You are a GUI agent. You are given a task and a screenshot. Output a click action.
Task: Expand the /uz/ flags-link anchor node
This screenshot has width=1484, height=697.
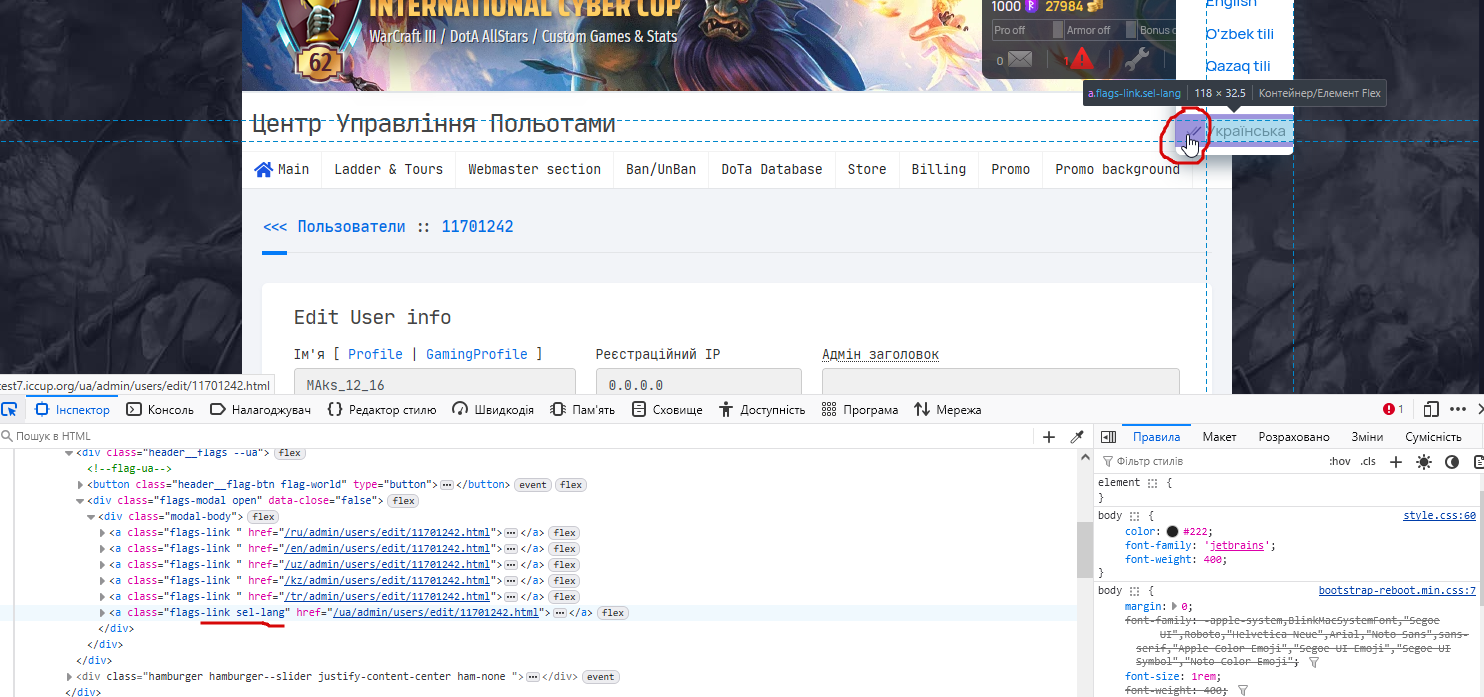click(x=102, y=565)
